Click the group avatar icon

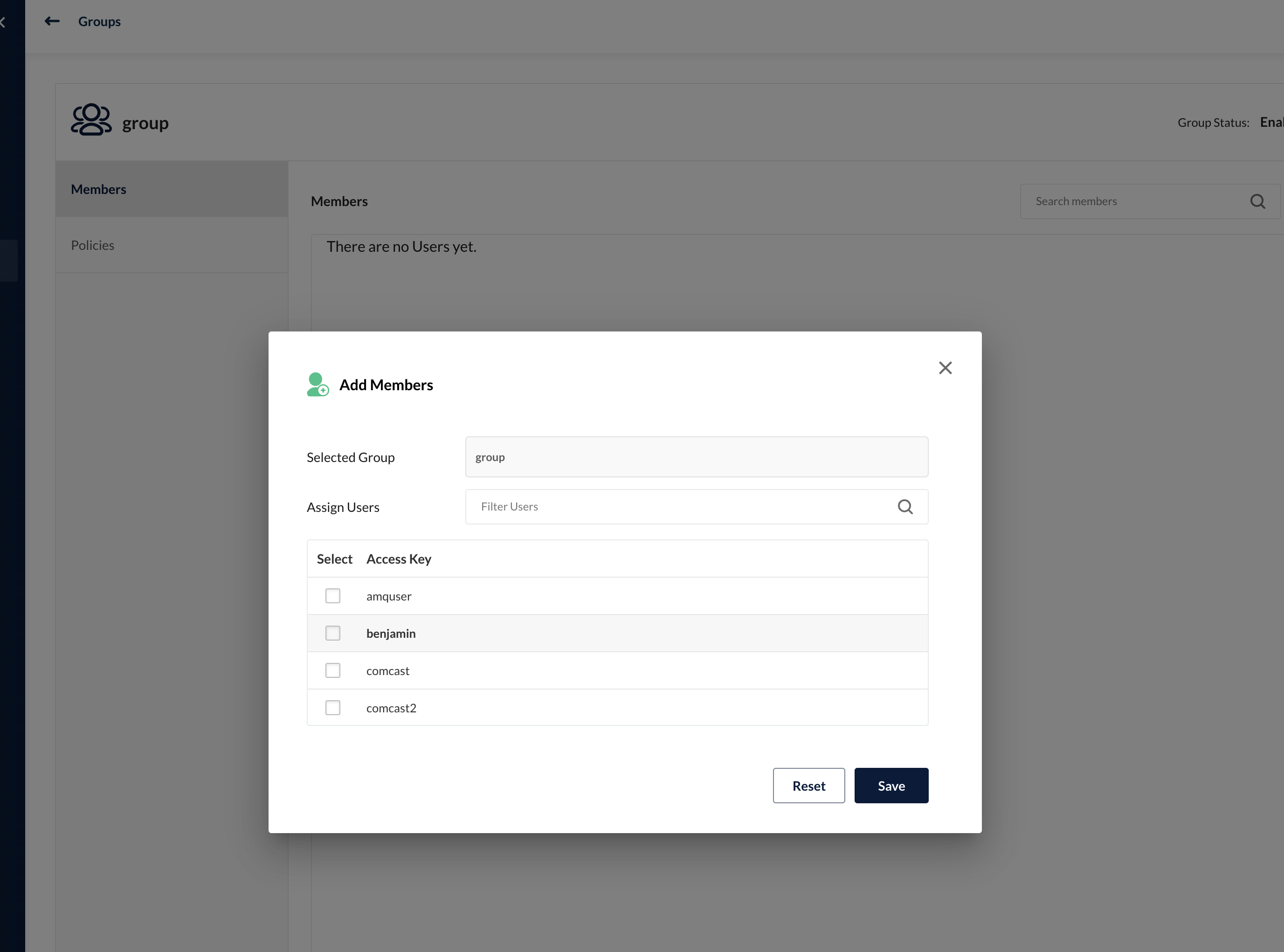point(91,120)
